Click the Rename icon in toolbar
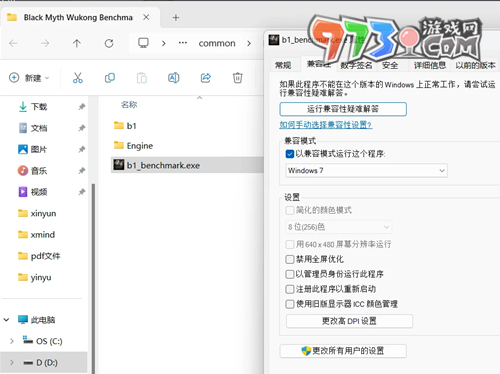 pyautogui.click(x=173, y=78)
